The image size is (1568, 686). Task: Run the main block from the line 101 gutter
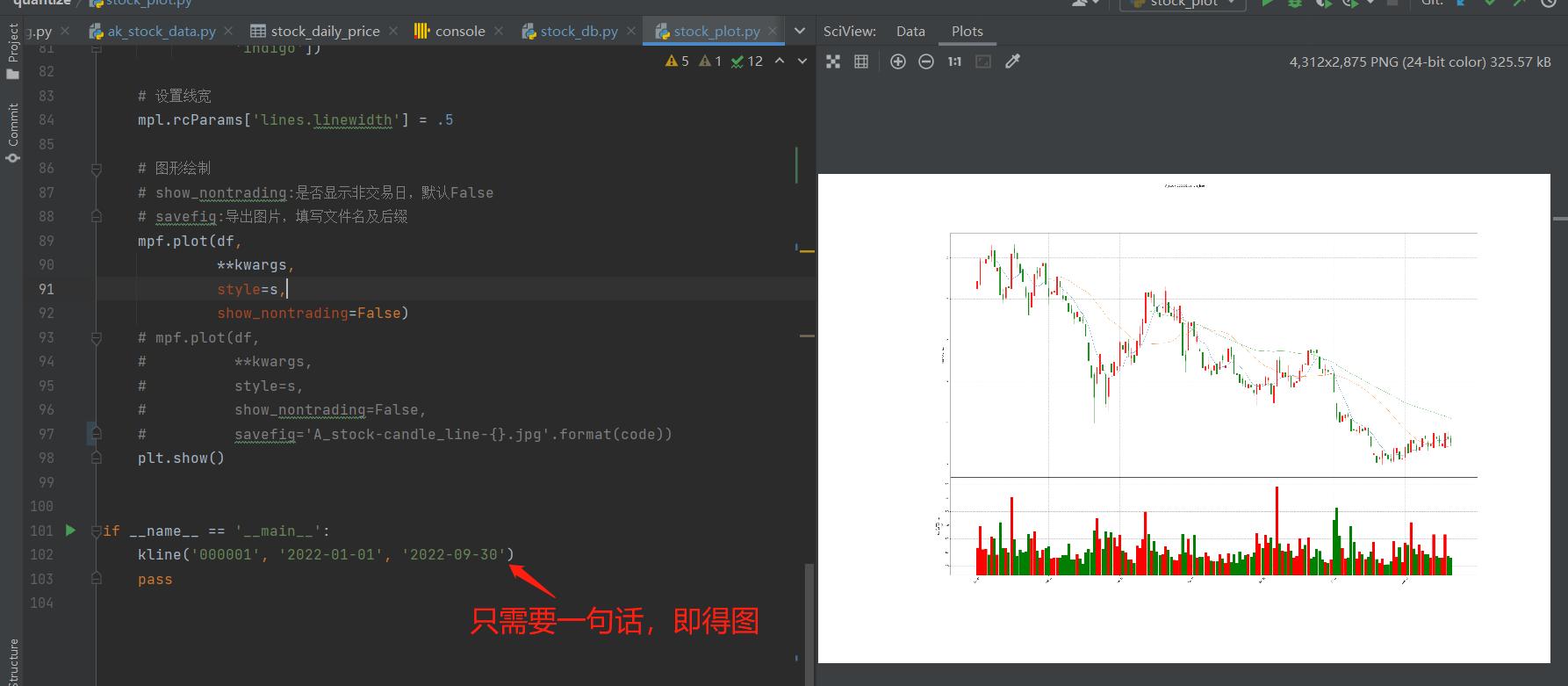point(70,531)
